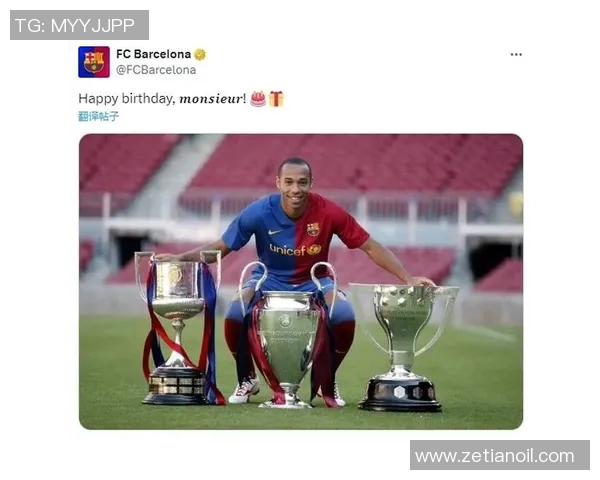Image resolution: width=600 pixels, height=480 pixels.
Task: Click the Nike swoosh on the jersey
Action: point(275,232)
